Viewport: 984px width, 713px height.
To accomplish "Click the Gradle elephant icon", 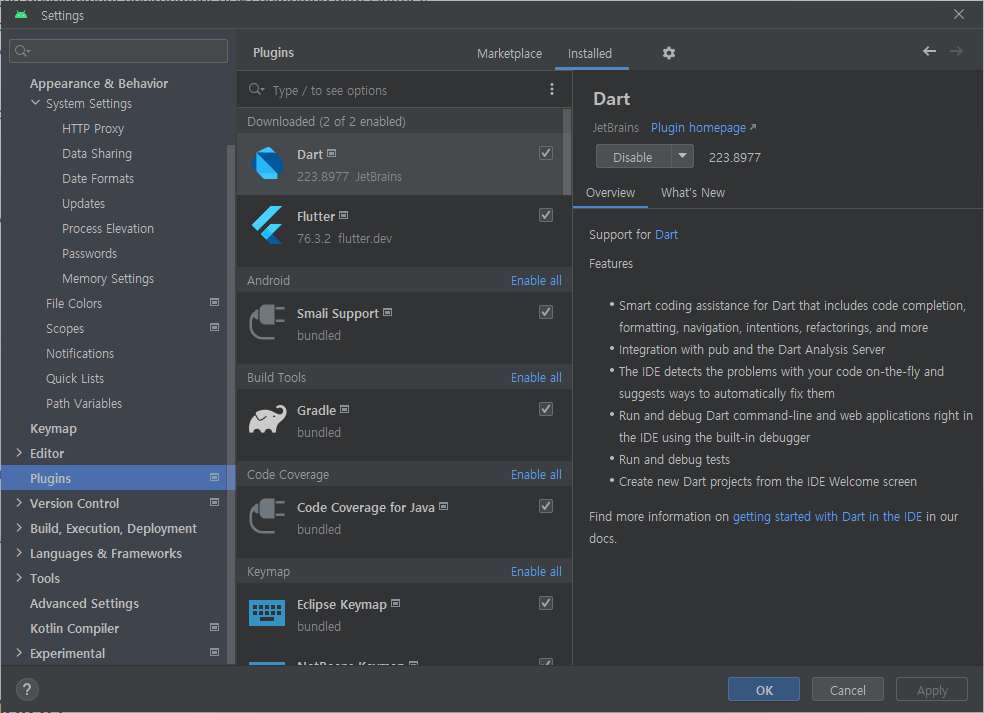I will click(x=267, y=419).
